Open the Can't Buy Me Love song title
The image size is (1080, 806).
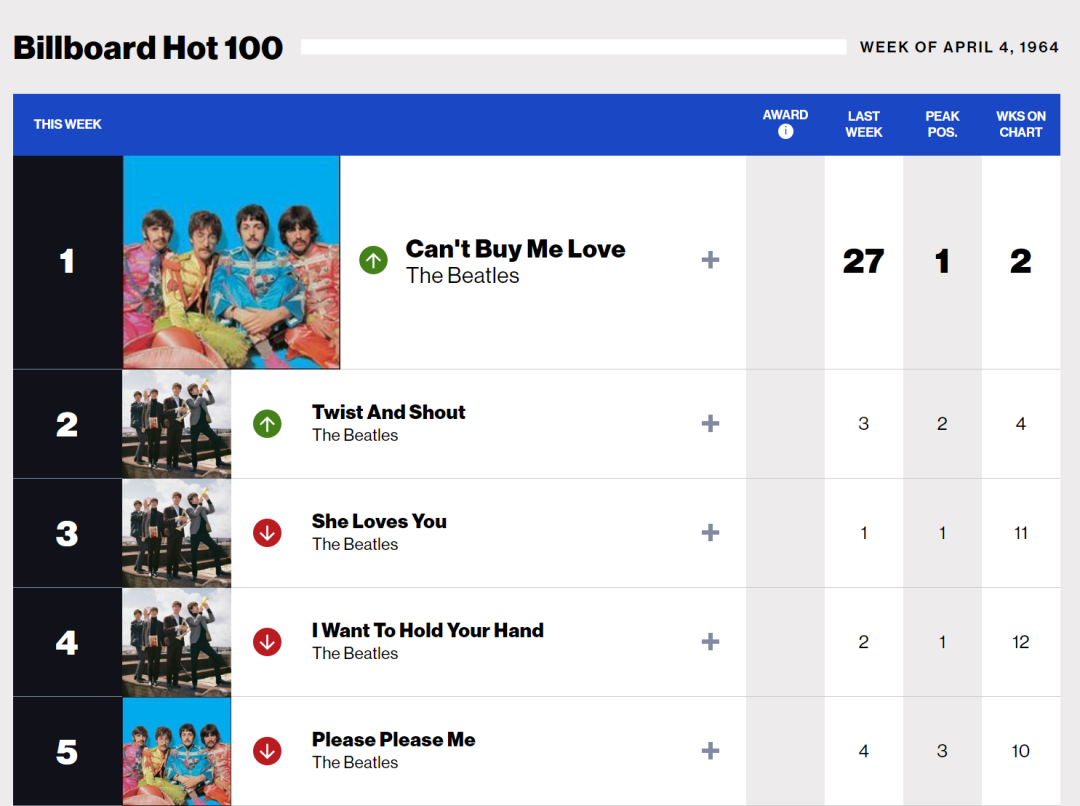pos(515,249)
